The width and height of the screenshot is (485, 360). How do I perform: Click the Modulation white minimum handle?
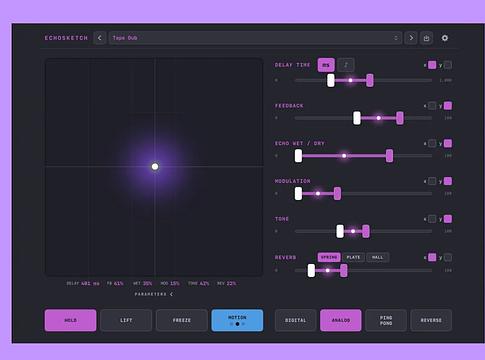coord(298,193)
